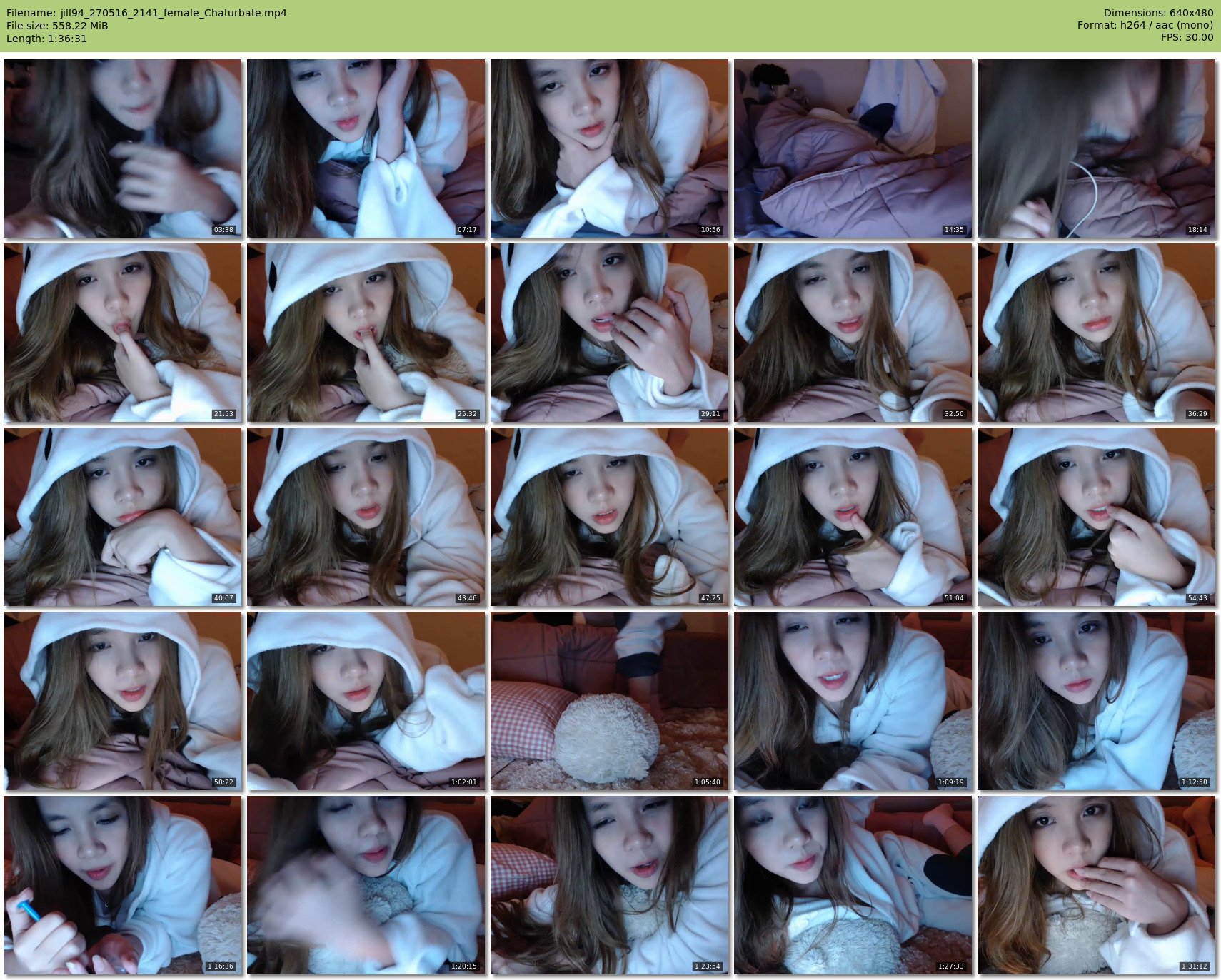Select the 'File size: 558.22 MiB' text

(x=57, y=26)
